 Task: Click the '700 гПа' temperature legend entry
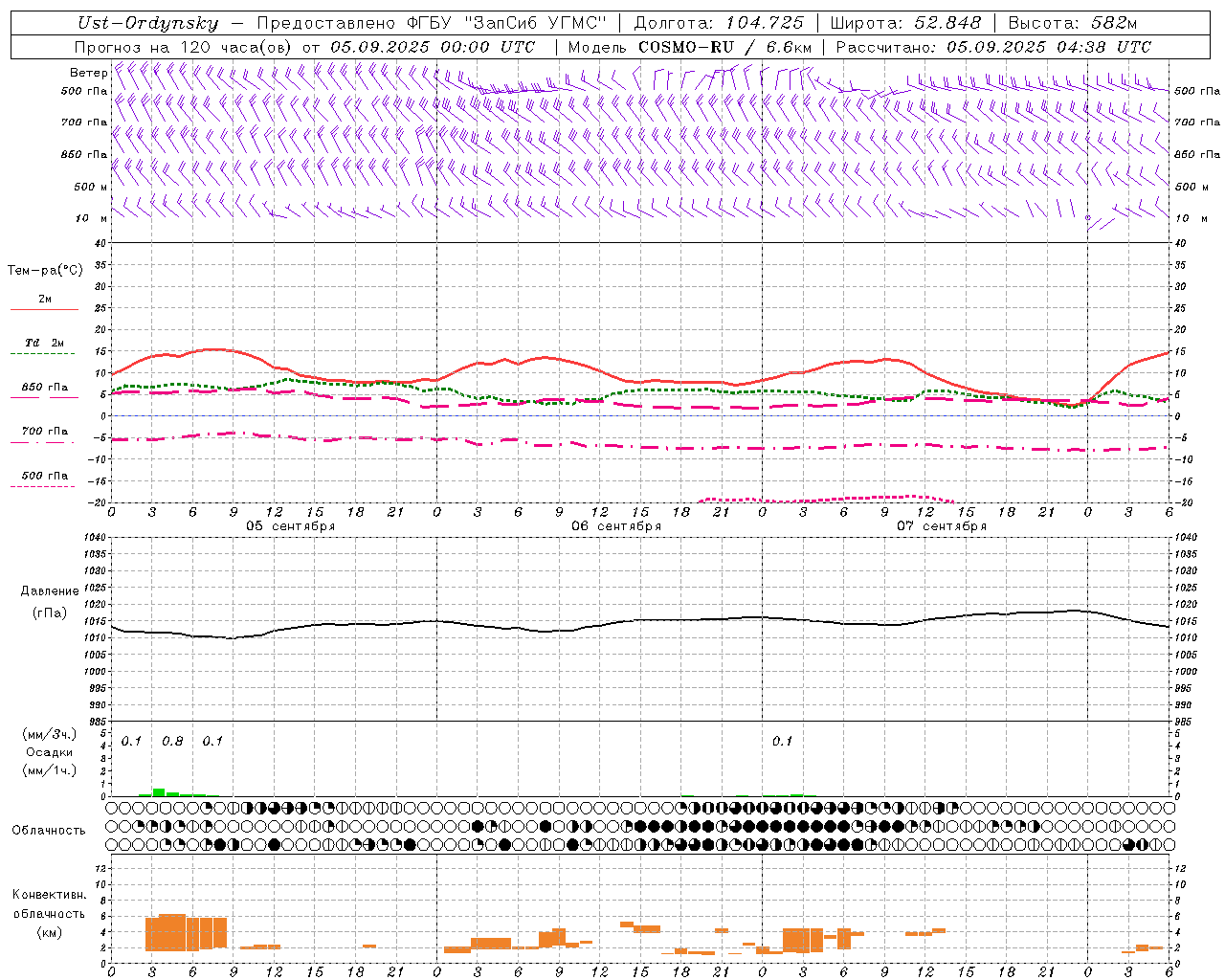click(x=44, y=432)
